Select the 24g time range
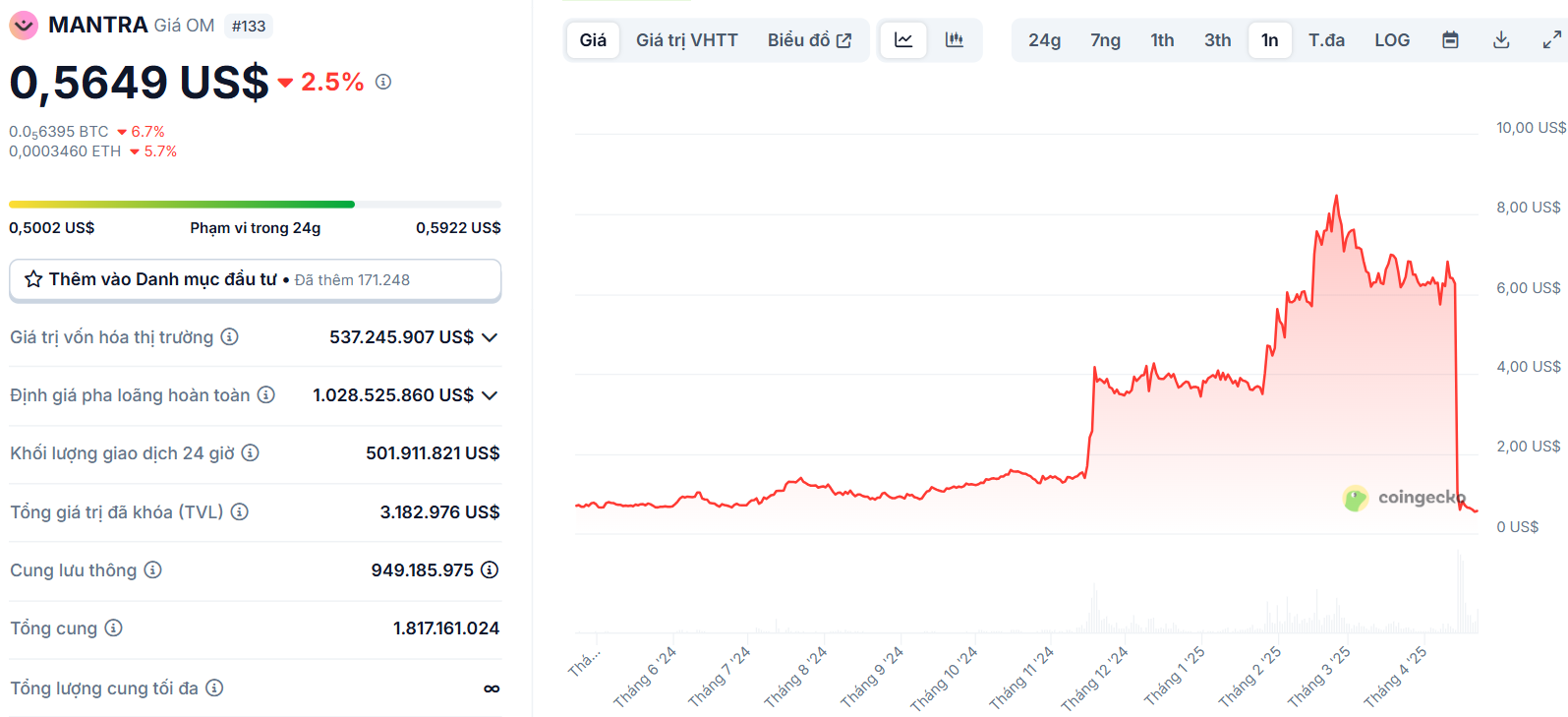 [1044, 40]
